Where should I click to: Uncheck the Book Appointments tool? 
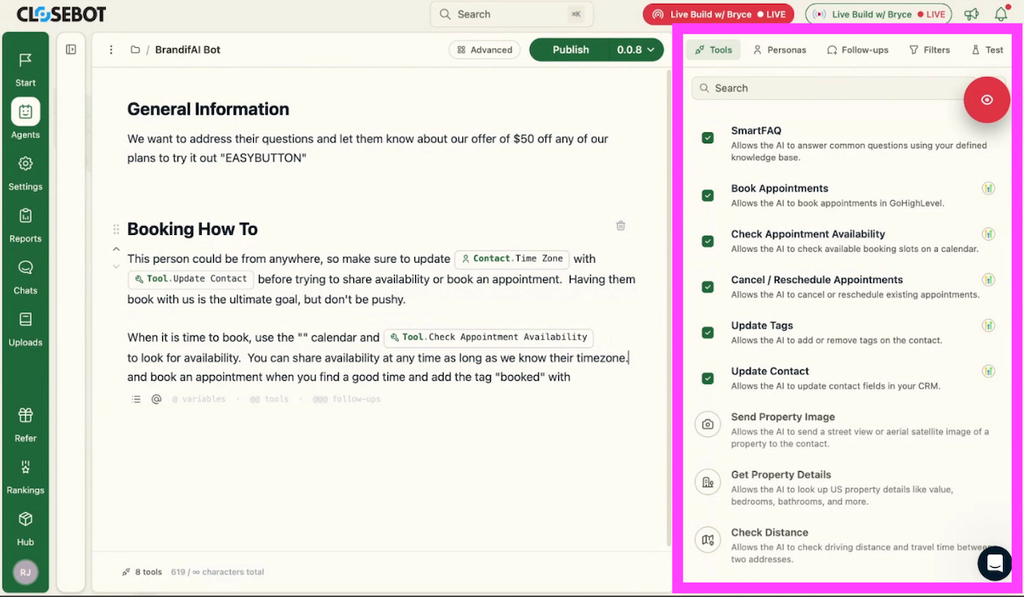tap(707, 195)
